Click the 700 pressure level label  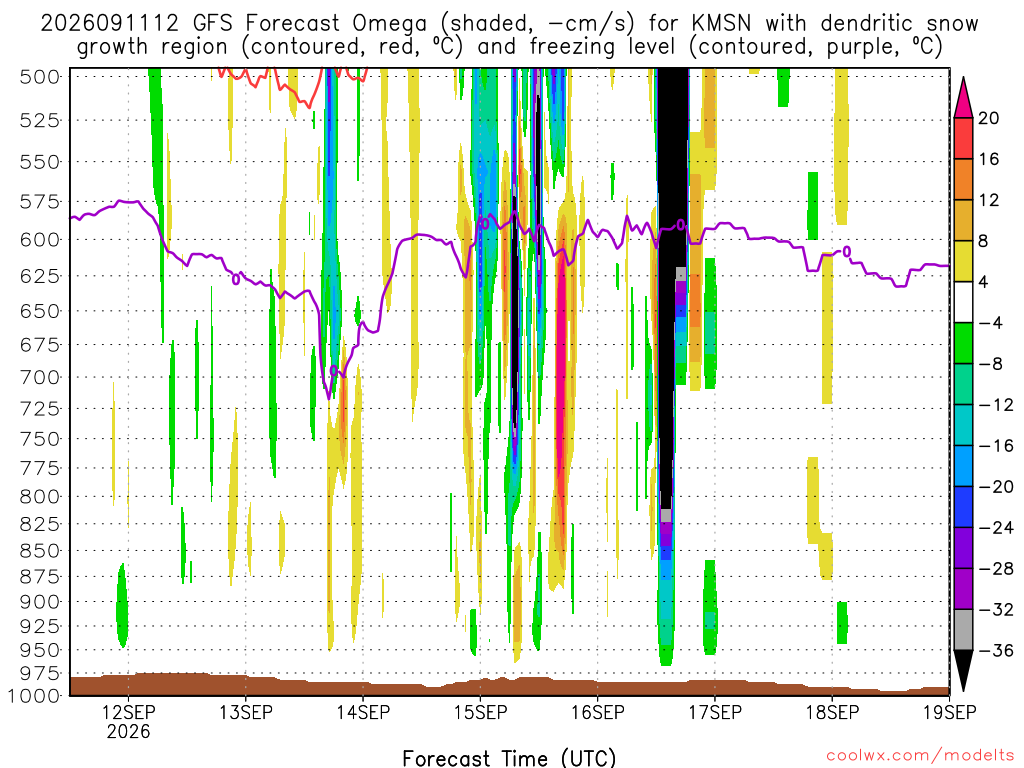coord(40,377)
